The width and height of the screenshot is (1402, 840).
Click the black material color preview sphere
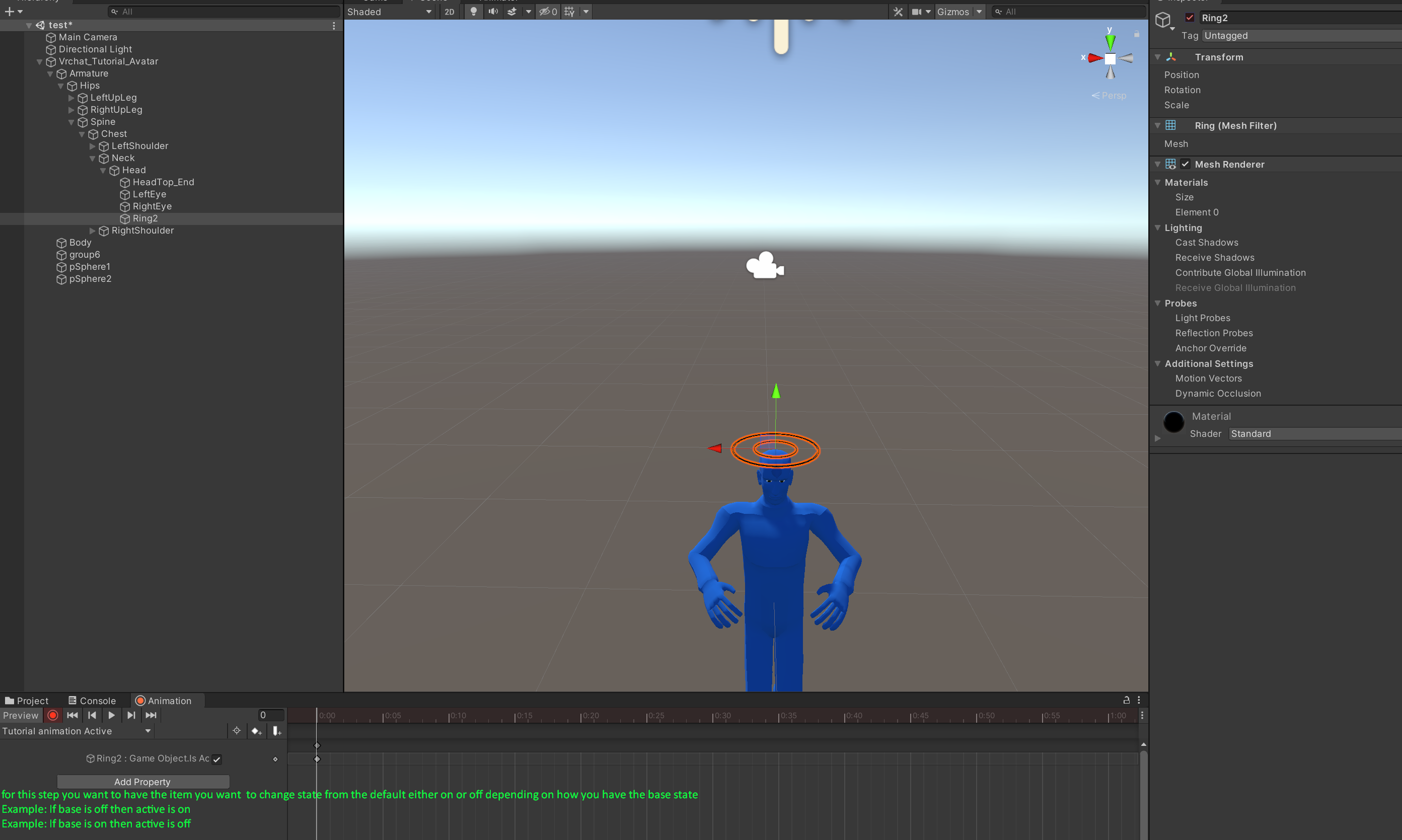(1173, 422)
